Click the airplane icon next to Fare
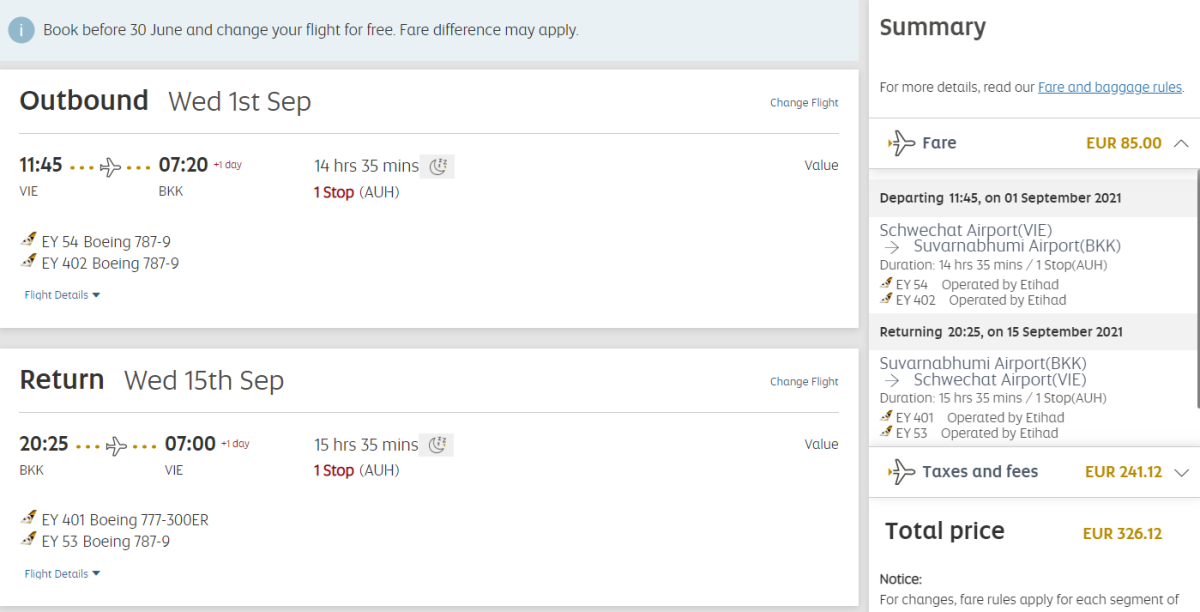 pos(901,143)
